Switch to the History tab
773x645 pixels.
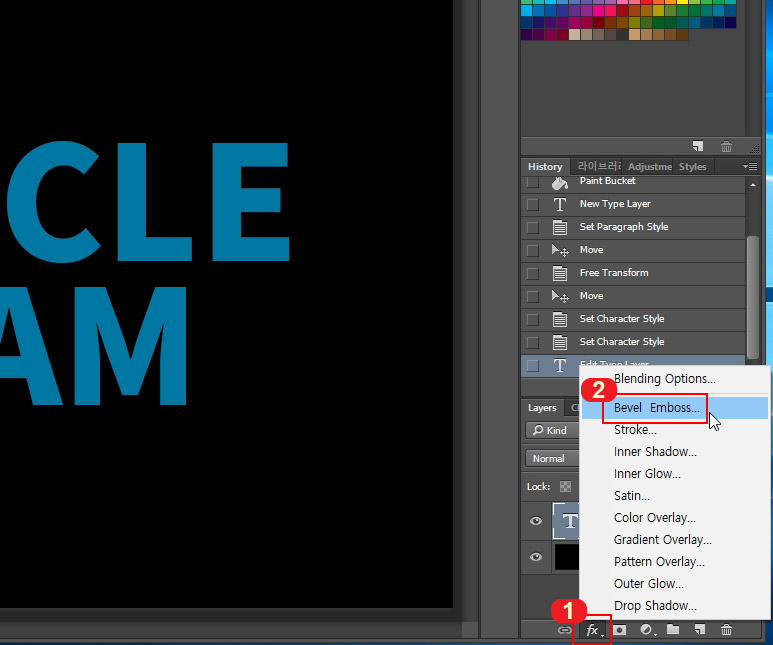(x=545, y=167)
